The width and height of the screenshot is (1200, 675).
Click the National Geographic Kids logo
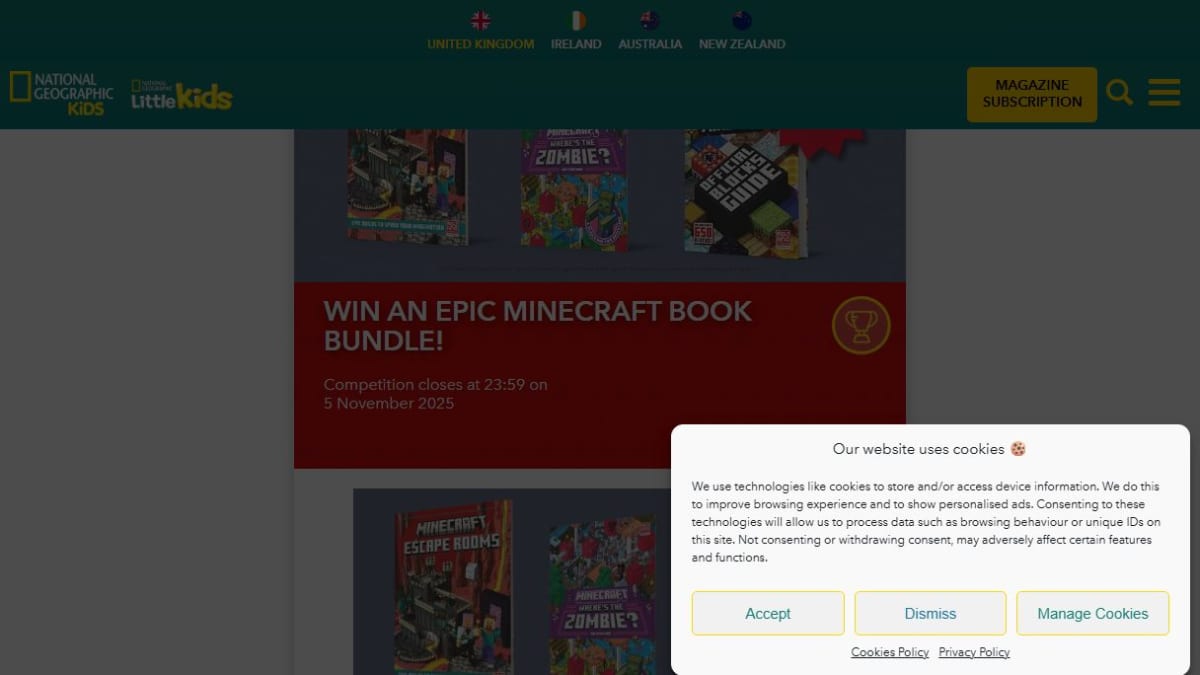(x=61, y=93)
